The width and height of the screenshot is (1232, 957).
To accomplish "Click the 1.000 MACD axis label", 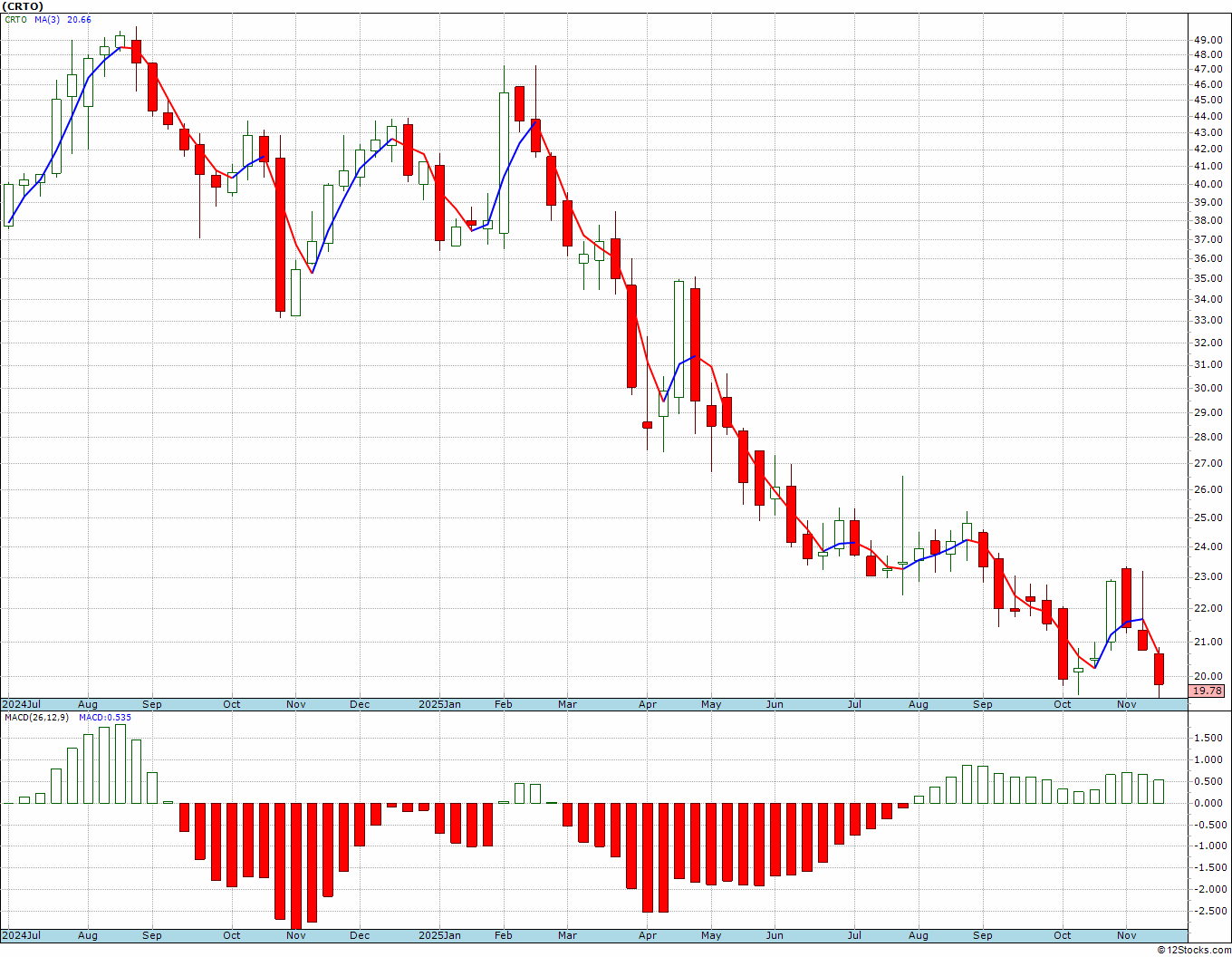I will point(1208,759).
